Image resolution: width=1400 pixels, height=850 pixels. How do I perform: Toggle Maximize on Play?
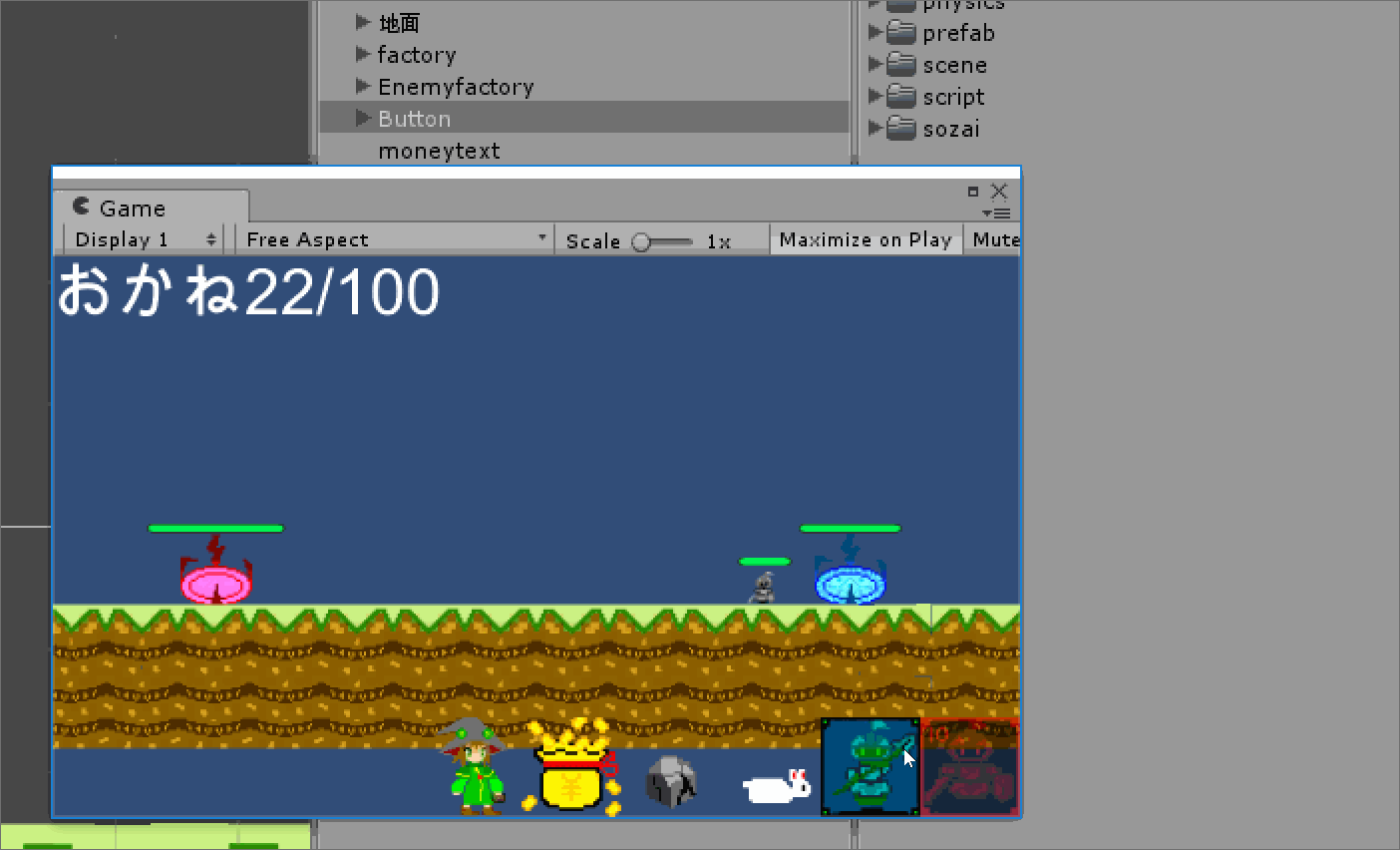[x=865, y=240]
